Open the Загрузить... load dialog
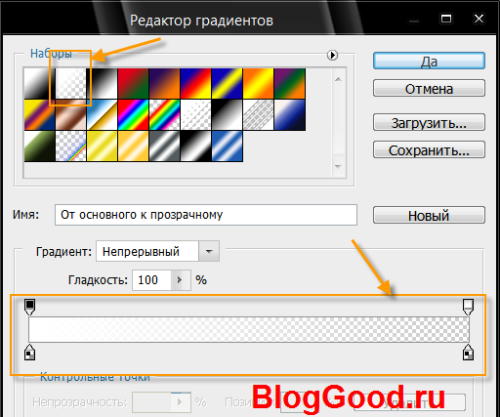Viewport: 500px width, 417px height. [x=429, y=122]
